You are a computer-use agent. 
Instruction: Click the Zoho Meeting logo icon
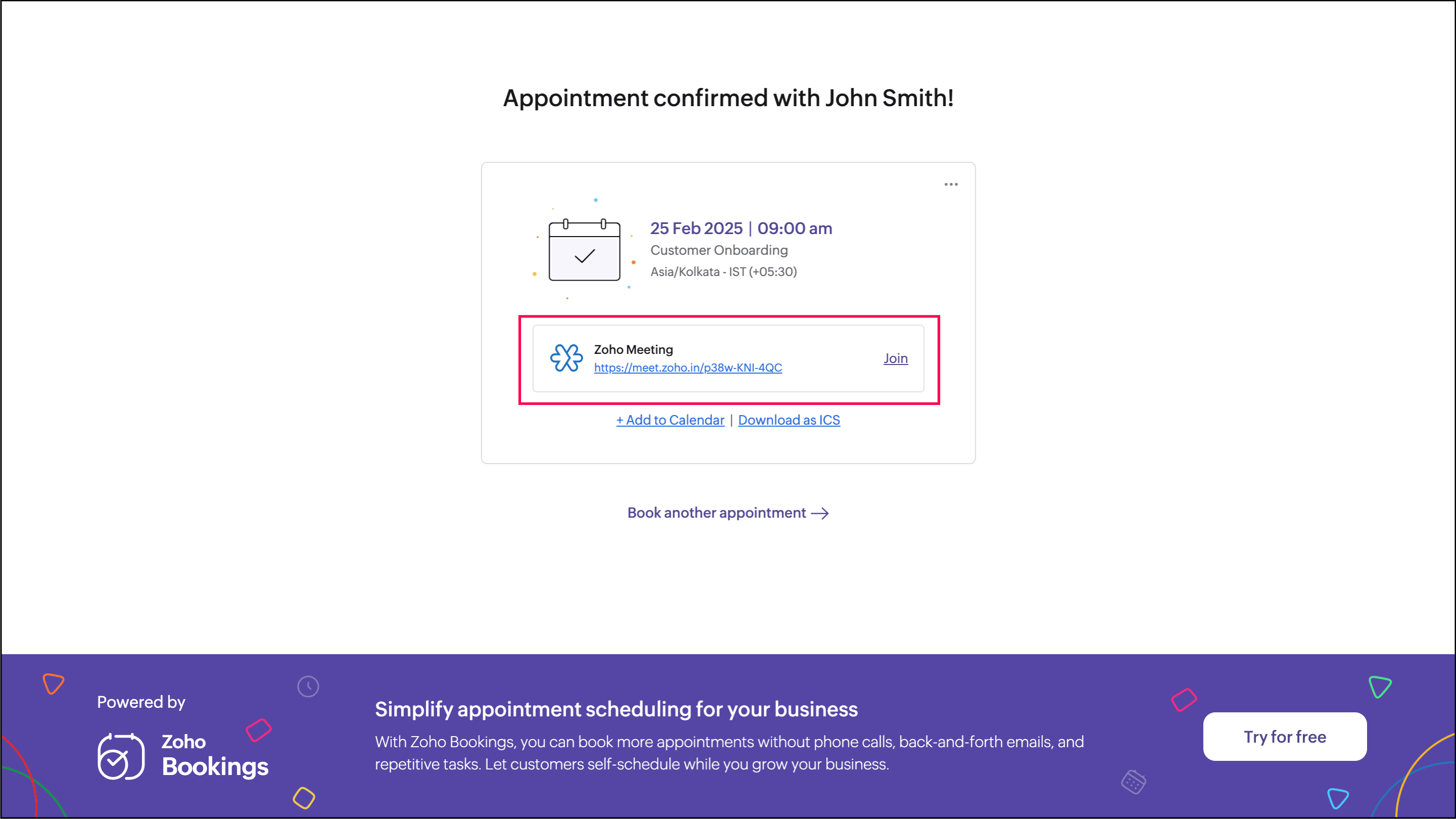click(566, 358)
